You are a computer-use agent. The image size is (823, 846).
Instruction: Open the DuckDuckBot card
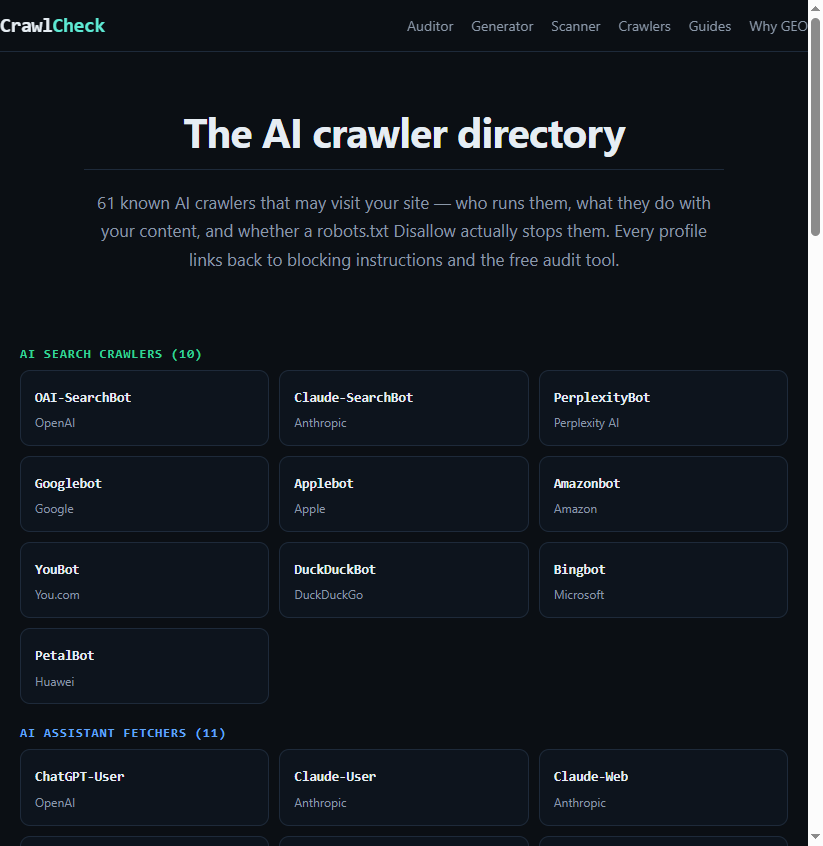tap(404, 580)
